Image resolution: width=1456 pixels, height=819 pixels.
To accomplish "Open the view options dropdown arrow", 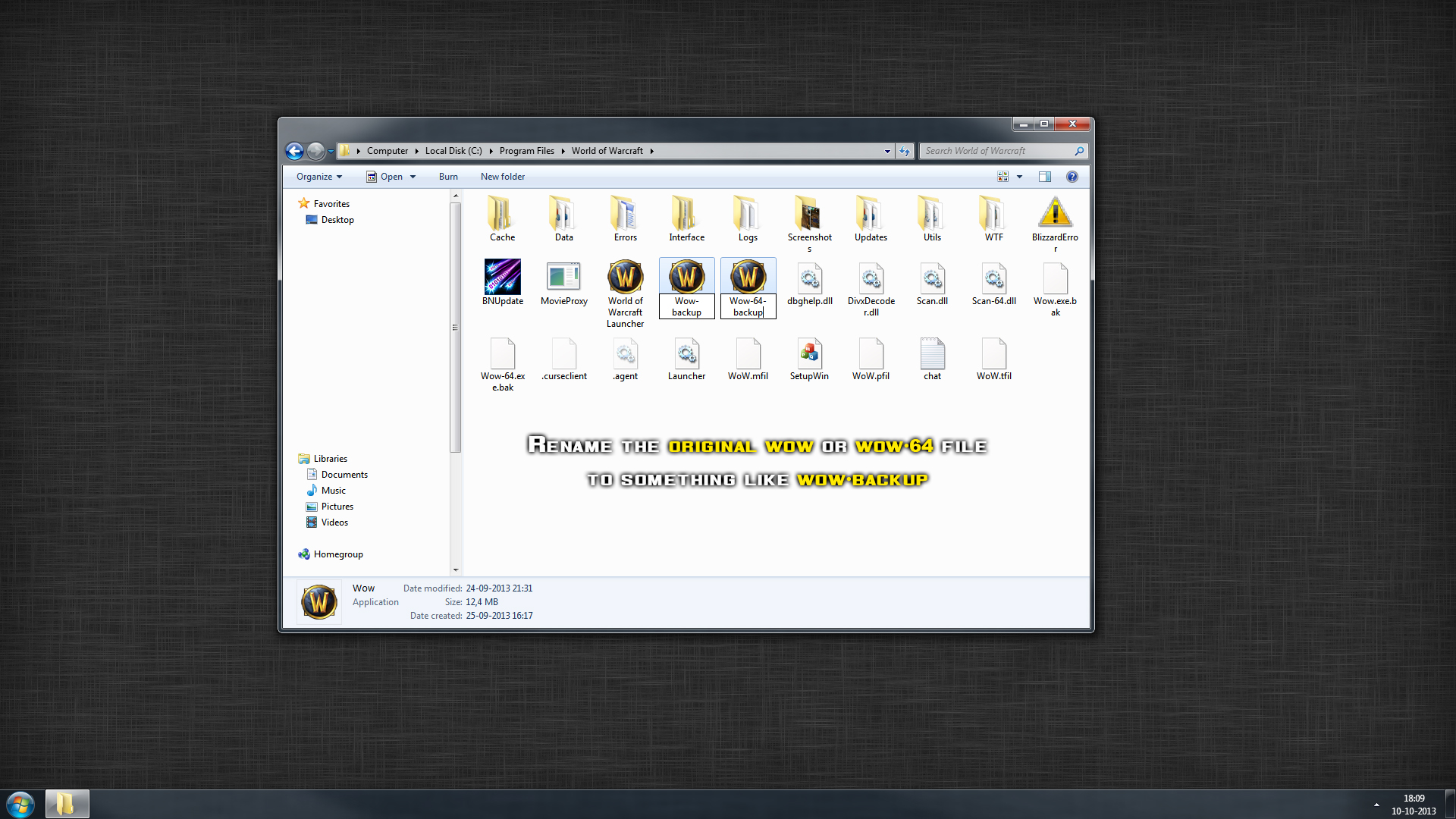I will coord(1019,177).
